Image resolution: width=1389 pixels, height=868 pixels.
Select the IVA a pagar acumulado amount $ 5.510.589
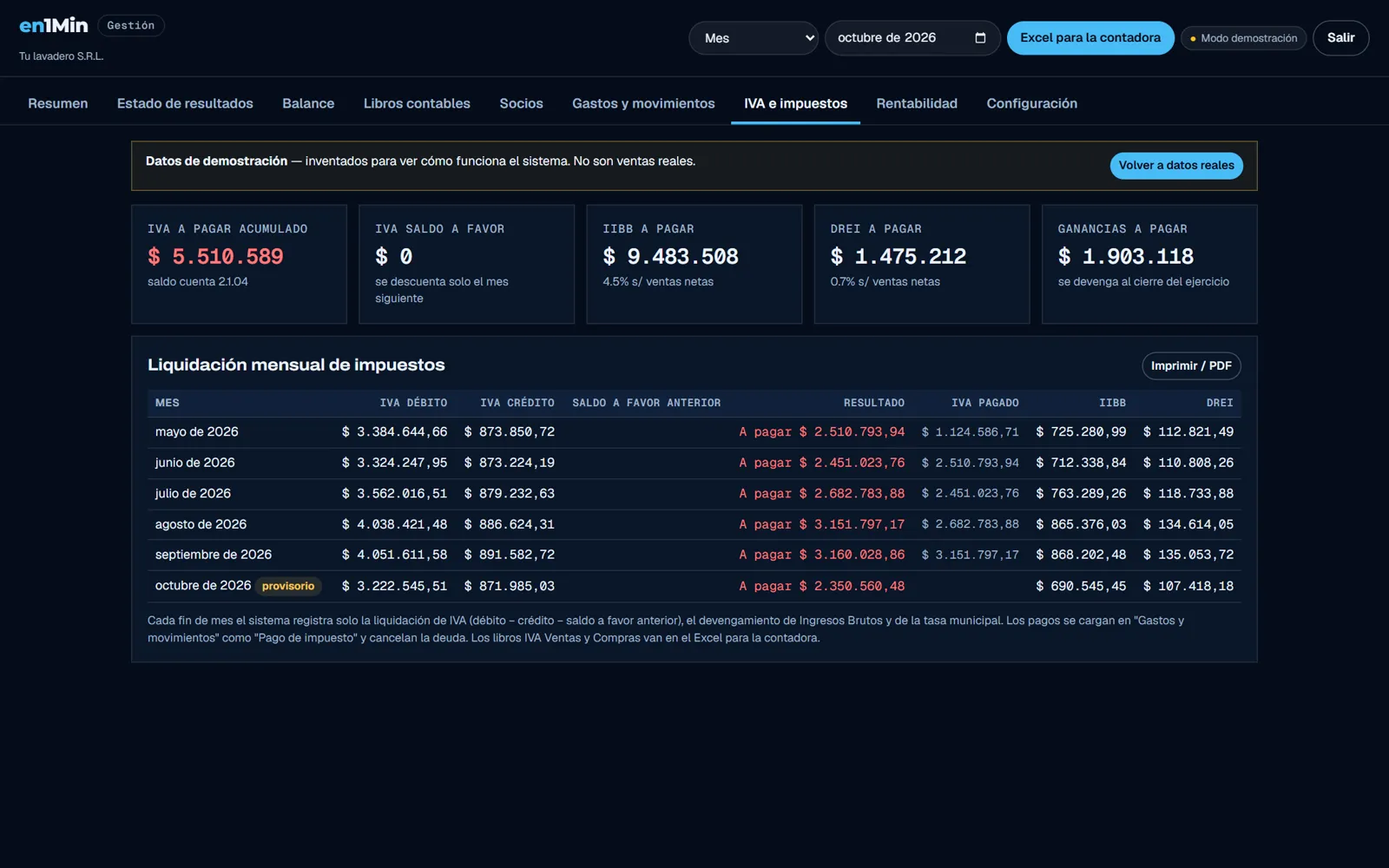[x=215, y=257]
